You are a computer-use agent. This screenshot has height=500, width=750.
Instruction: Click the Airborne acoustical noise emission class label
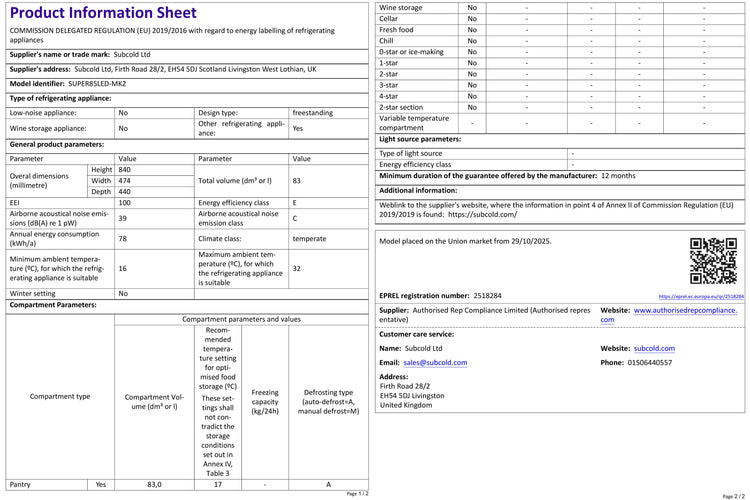point(238,219)
